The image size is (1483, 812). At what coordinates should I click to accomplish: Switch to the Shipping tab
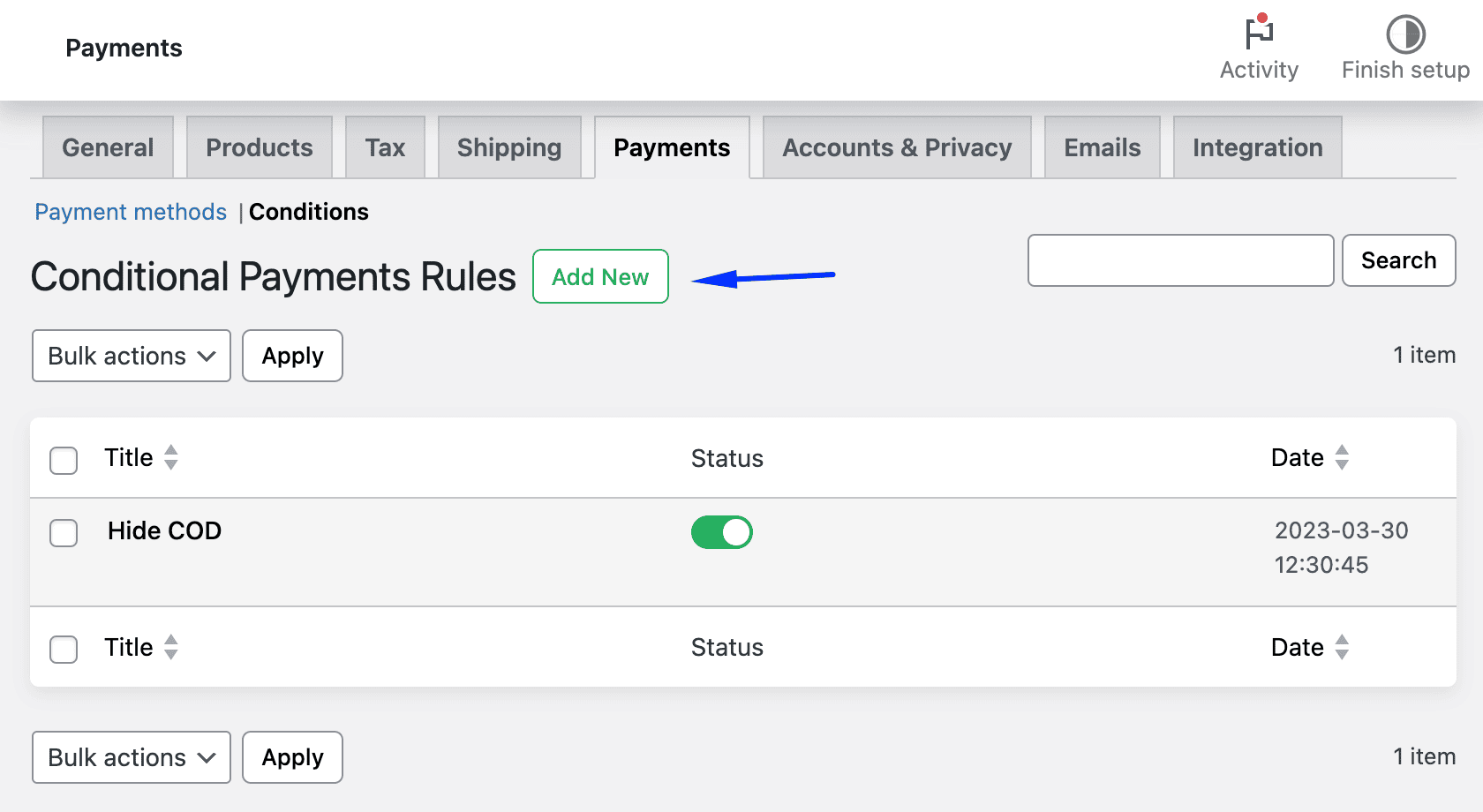point(508,147)
